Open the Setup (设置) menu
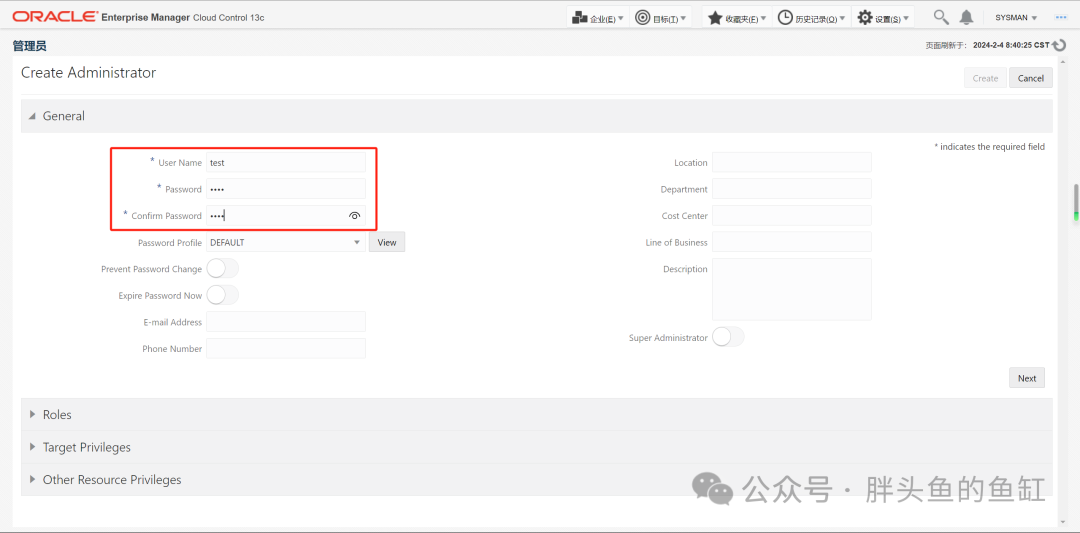The image size is (1080, 533). (883, 17)
